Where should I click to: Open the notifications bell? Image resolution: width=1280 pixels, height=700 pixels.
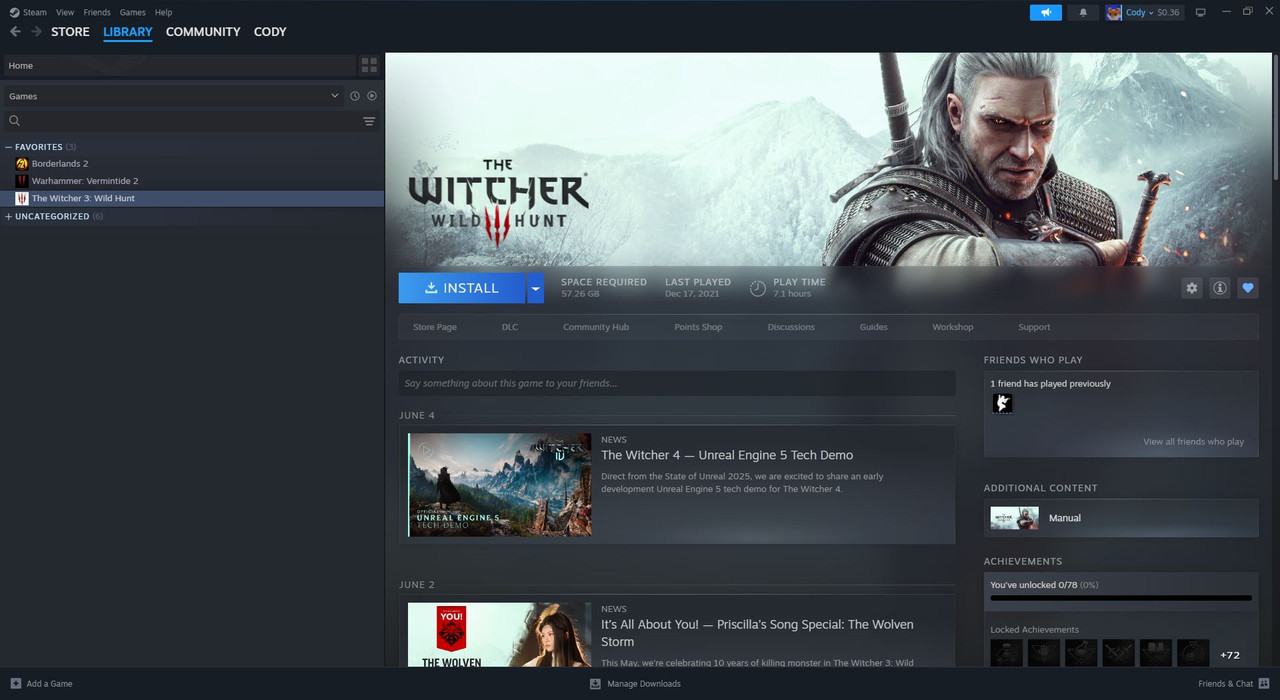1083,12
